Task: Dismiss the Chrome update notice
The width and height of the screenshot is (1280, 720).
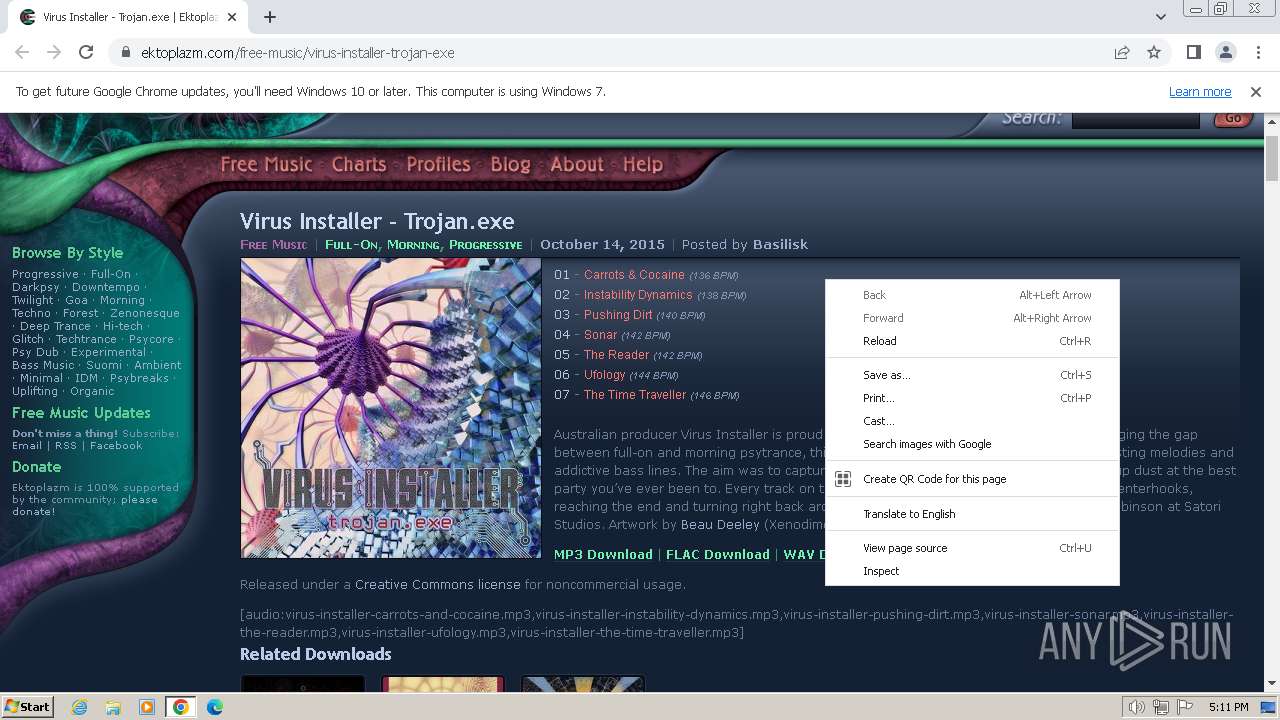Action: pos(1256,92)
